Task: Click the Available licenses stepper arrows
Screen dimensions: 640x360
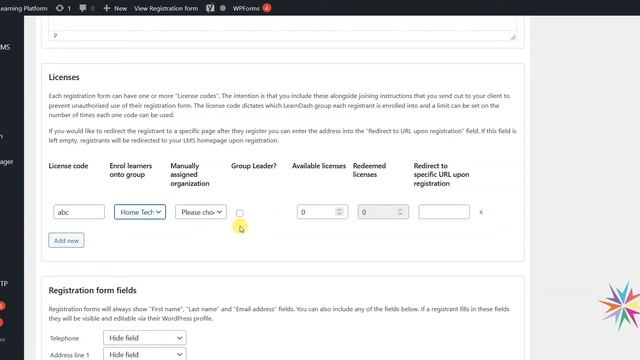Action: (339, 211)
